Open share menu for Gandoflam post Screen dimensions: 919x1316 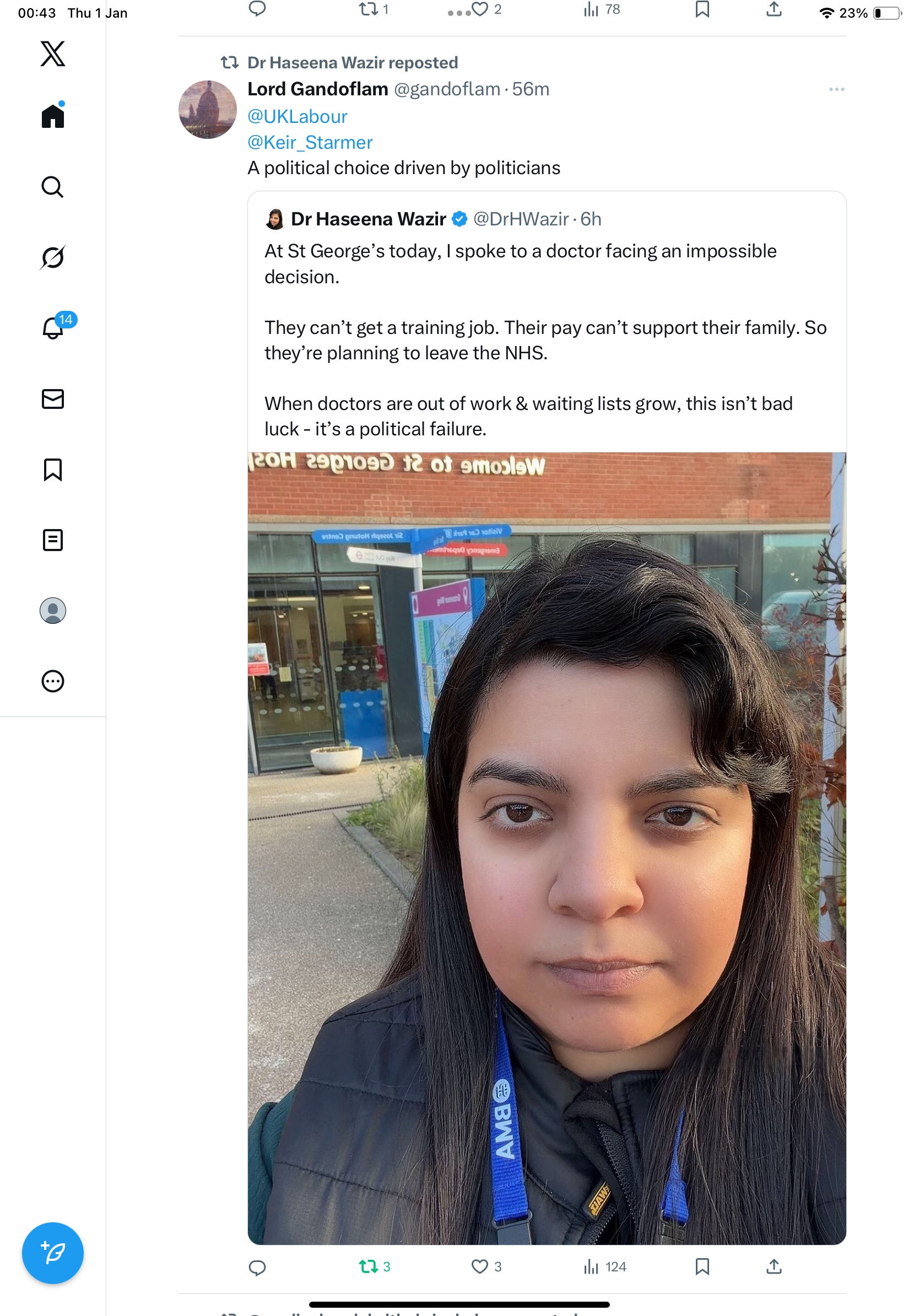[x=774, y=1267]
